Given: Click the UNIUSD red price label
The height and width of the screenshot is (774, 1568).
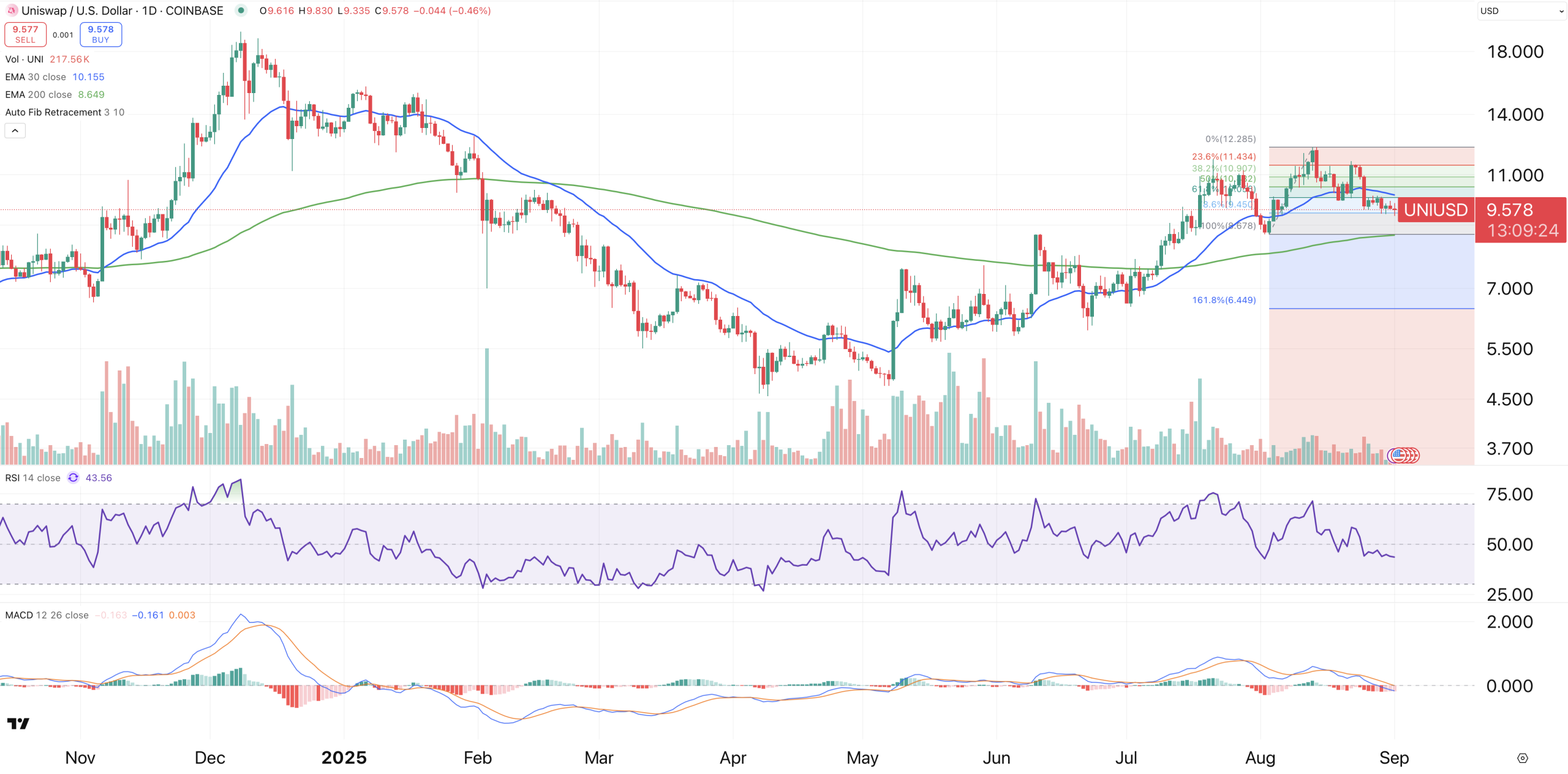Looking at the screenshot, I should [x=1435, y=210].
